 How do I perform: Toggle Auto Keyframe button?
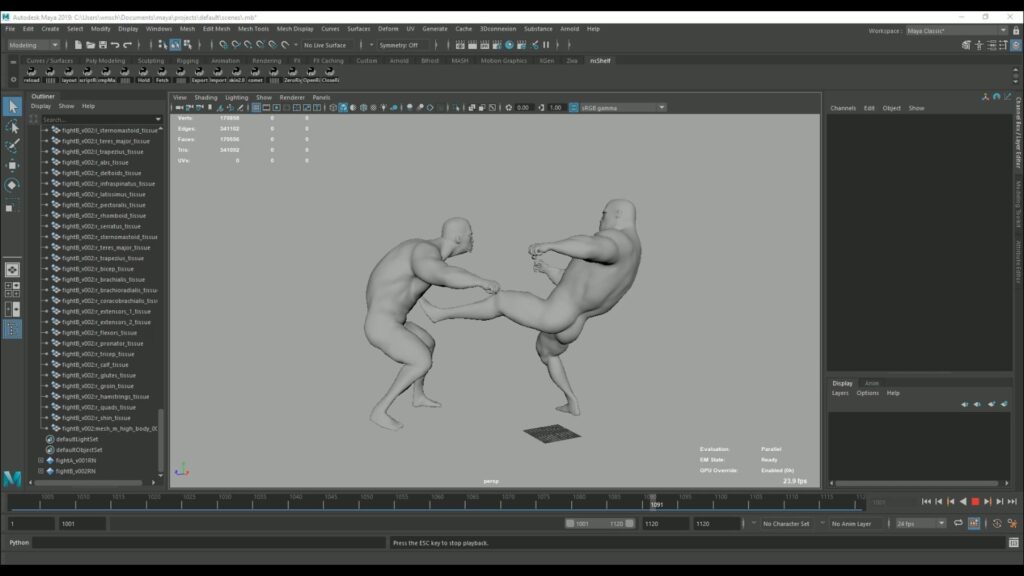click(974, 524)
